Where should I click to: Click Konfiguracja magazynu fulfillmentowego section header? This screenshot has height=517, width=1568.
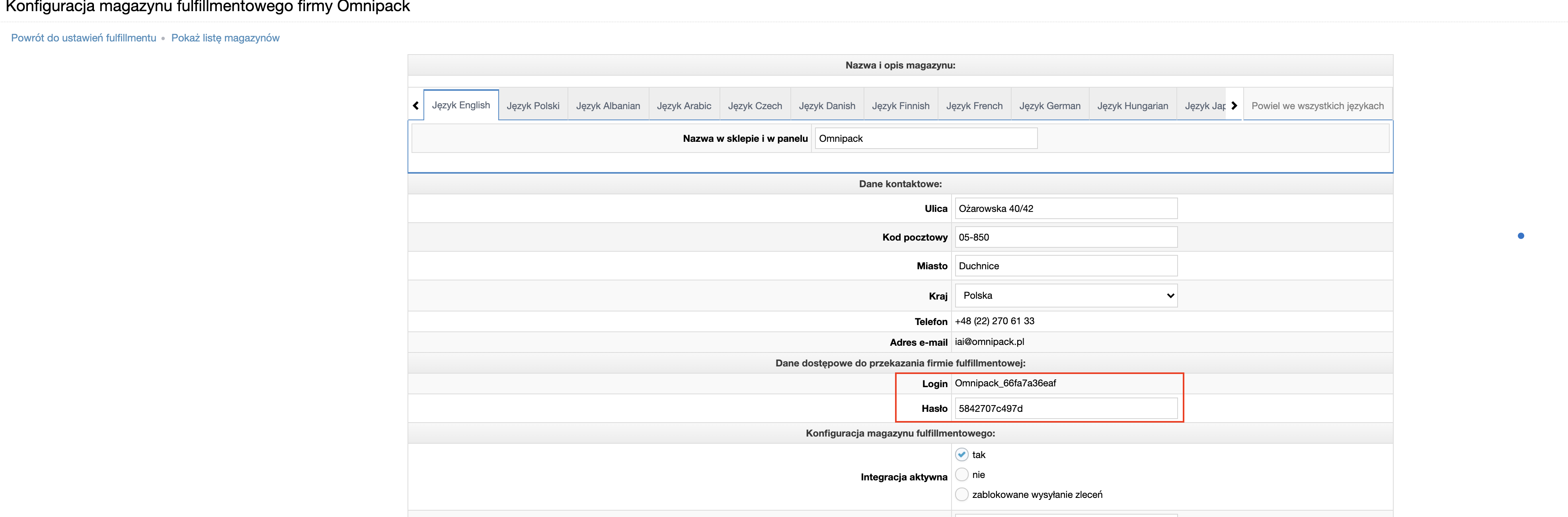(900, 433)
